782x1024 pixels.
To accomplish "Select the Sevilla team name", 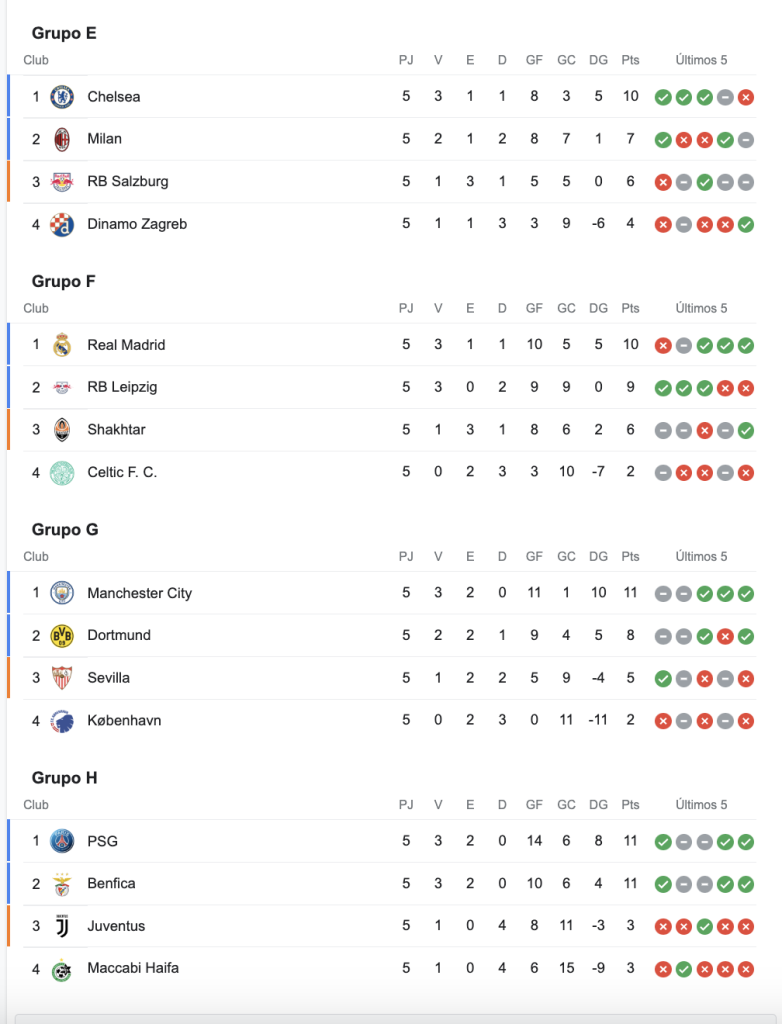I will click(x=108, y=677).
